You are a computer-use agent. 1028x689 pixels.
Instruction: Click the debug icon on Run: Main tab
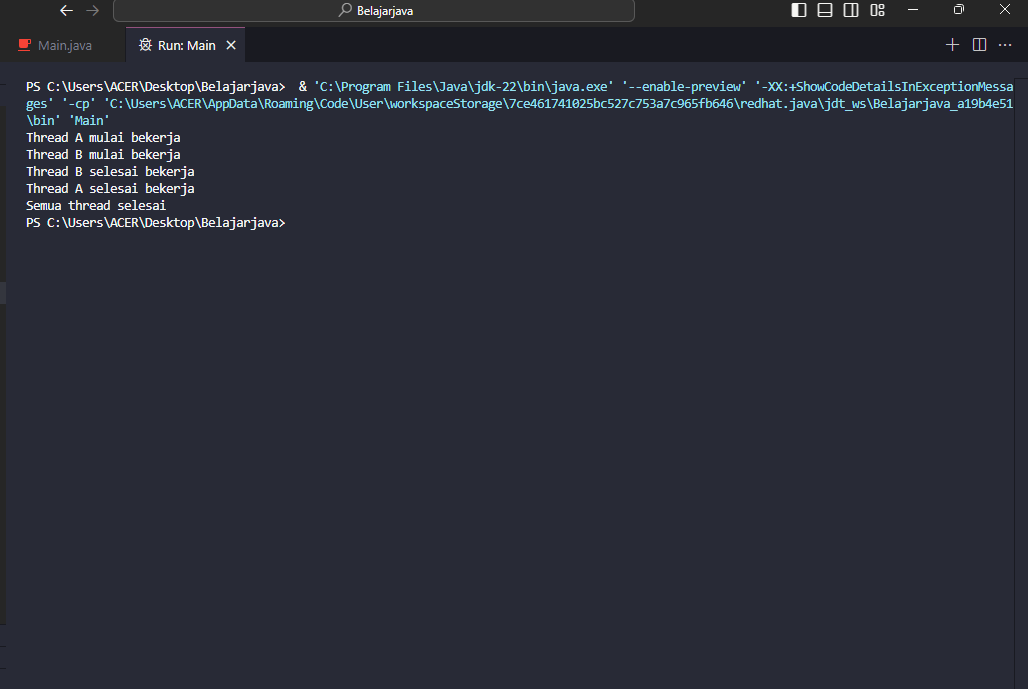click(x=145, y=45)
